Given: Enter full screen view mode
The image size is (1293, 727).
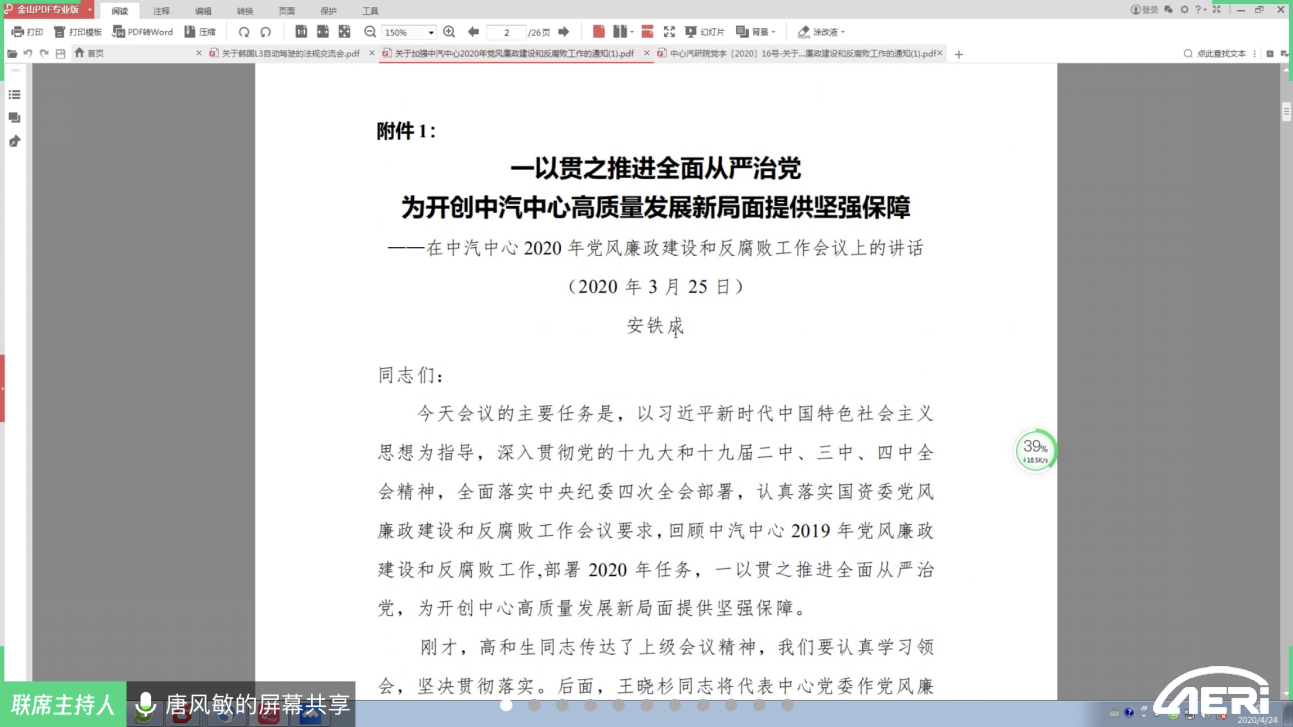Looking at the screenshot, I should pos(669,32).
